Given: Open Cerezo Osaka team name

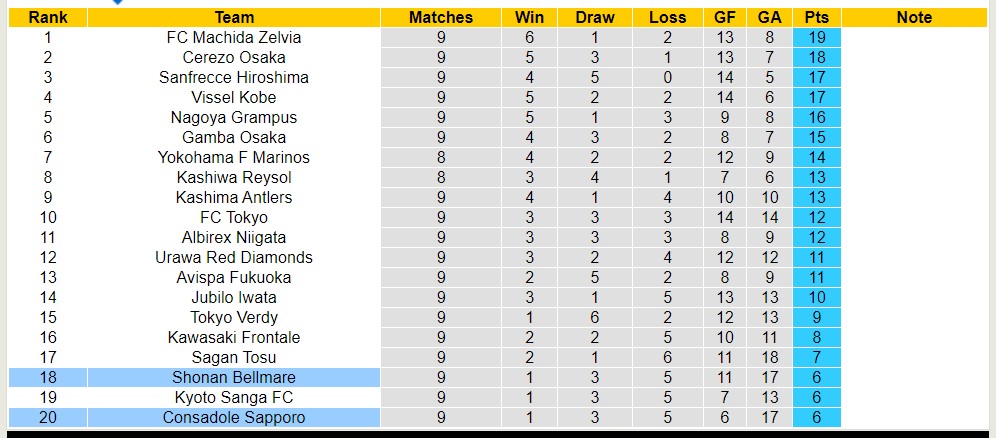Looking at the screenshot, I should coord(234,57).
